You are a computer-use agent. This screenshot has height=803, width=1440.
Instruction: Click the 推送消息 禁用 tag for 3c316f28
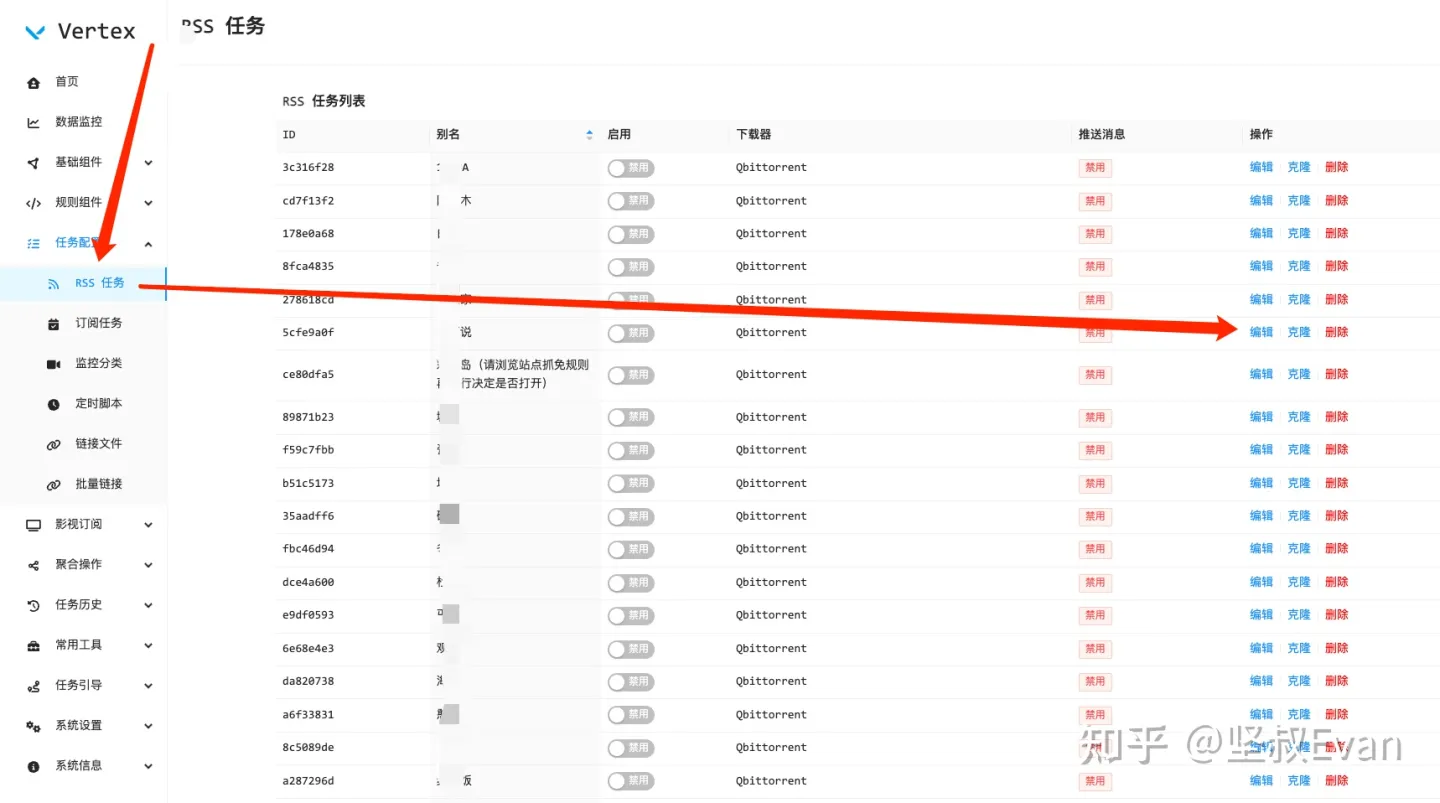point(1095,168)
